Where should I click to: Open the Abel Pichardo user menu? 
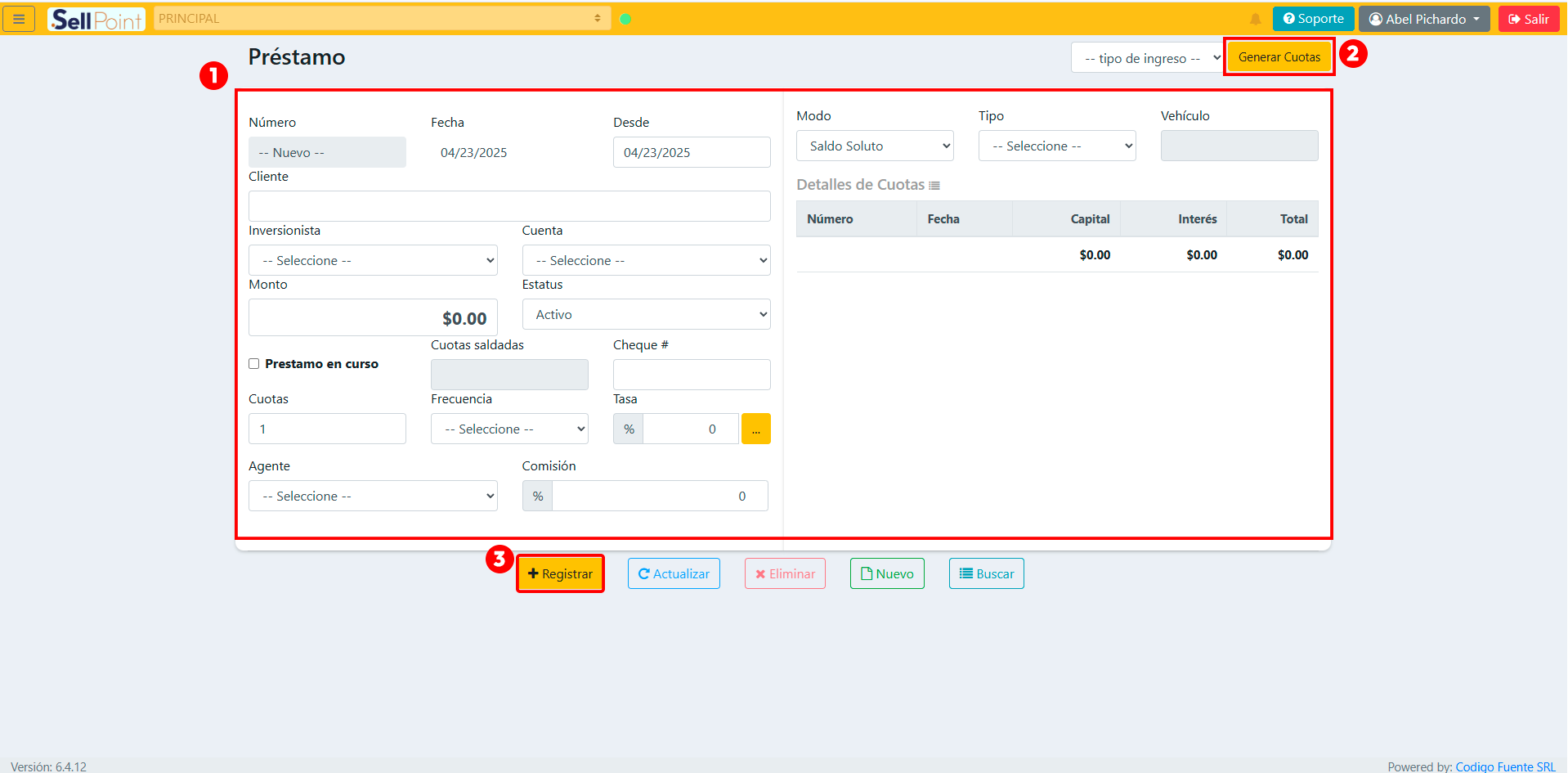(1424, 19)
